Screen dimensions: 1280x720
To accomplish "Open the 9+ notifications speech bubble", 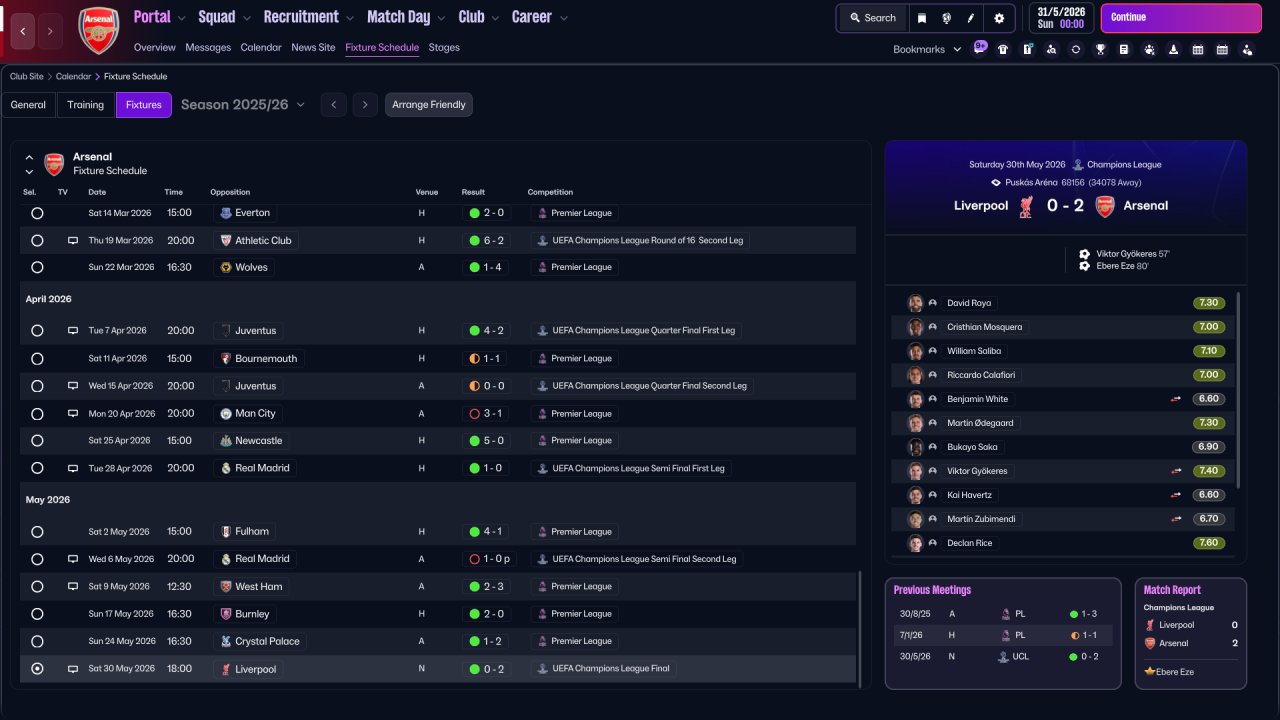I will tap(980, 47).
